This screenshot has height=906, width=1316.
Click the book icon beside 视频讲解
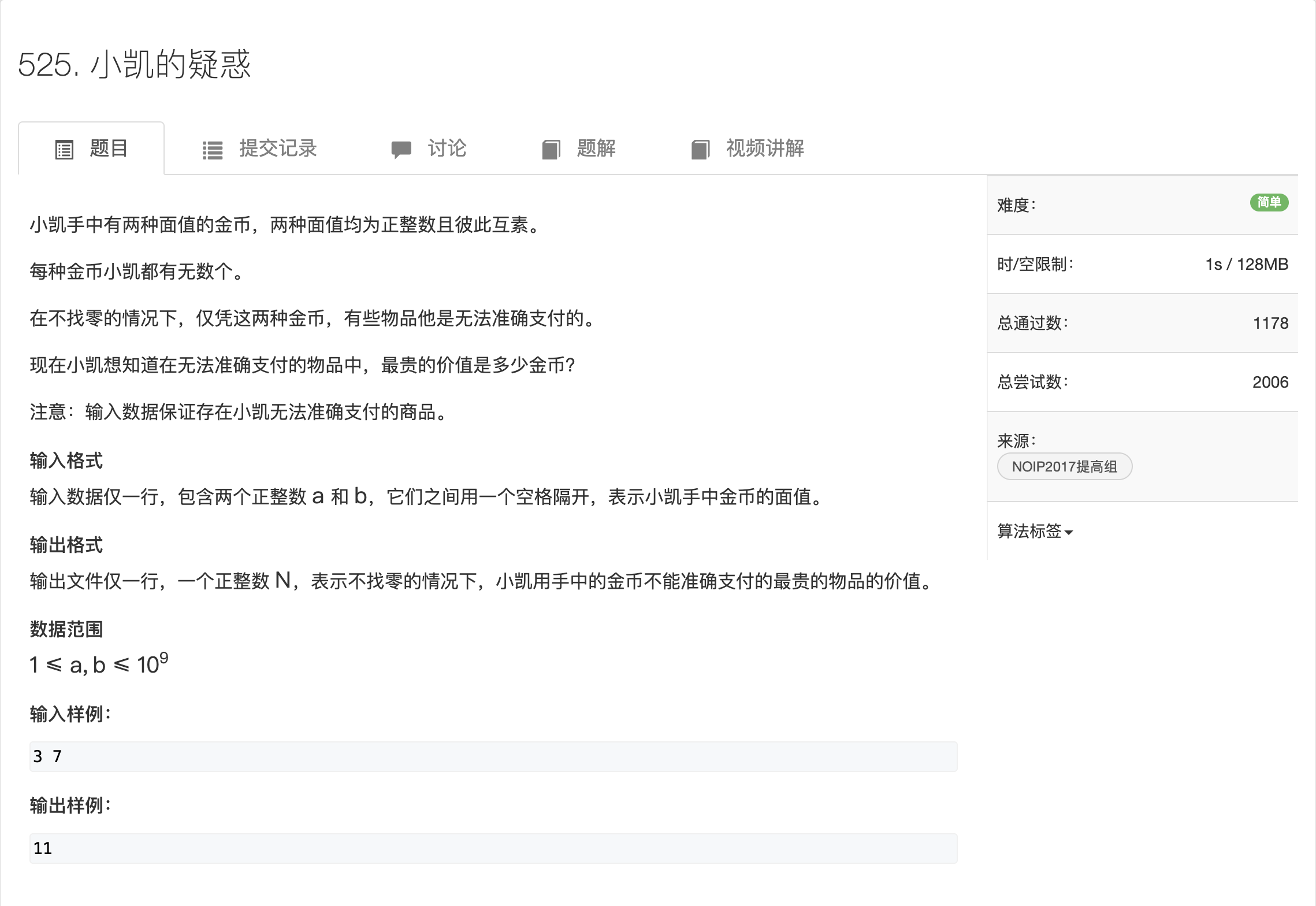tap(701, 150)
